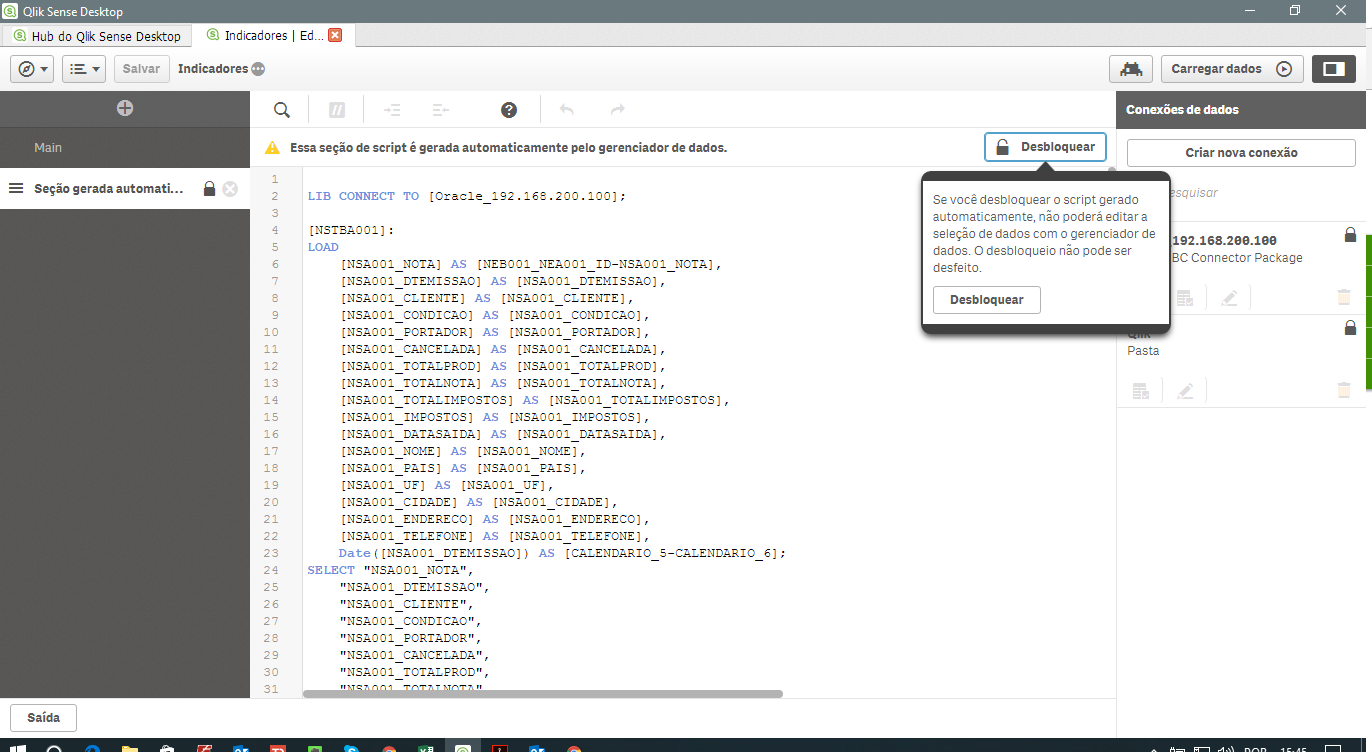Viewport: 1372px width, 752px height.
Task: Close the Indicadores tab
Action: tap(335, 35)
